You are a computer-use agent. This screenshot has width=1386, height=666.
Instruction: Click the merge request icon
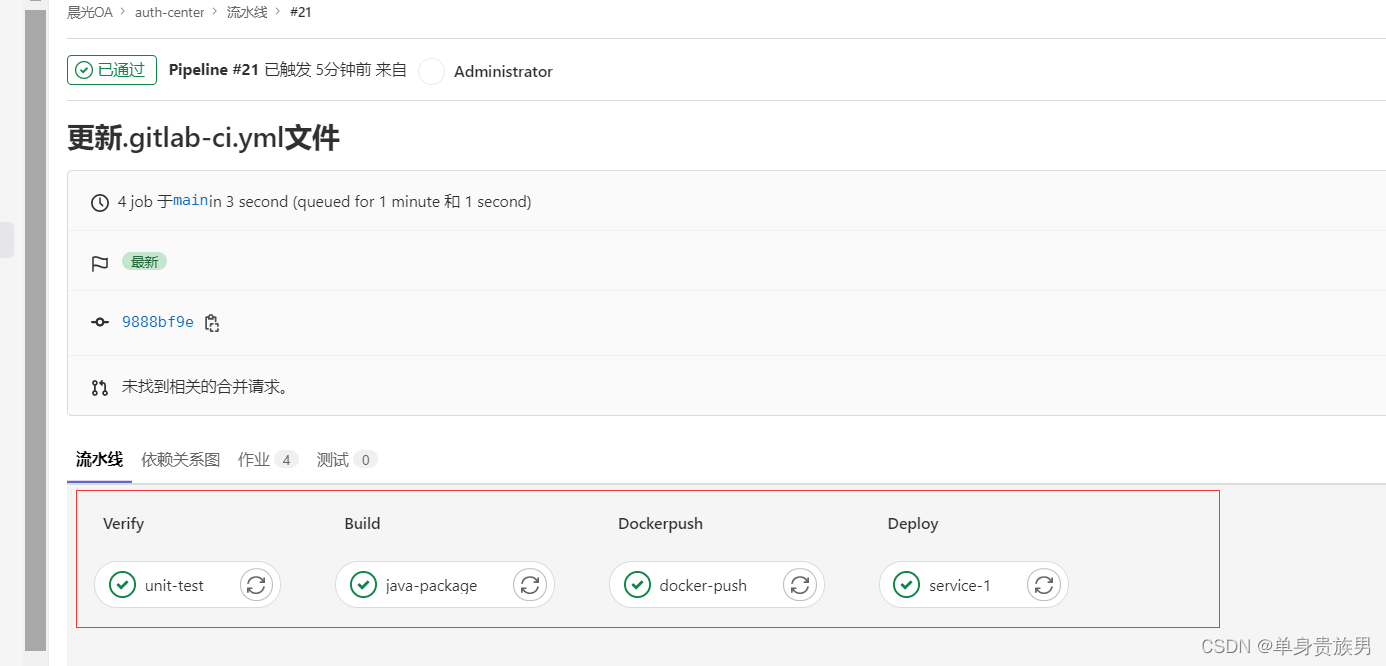coord(100,387)
